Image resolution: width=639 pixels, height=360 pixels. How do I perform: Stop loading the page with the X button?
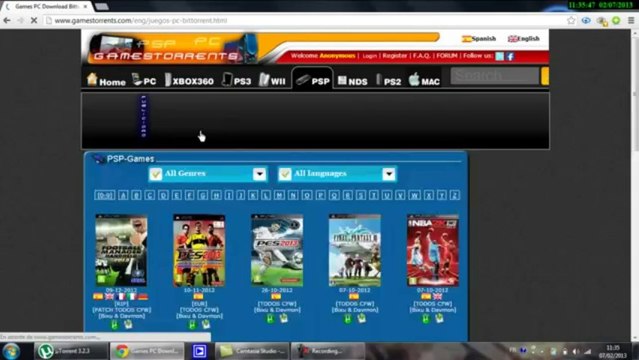coord(34,20)
